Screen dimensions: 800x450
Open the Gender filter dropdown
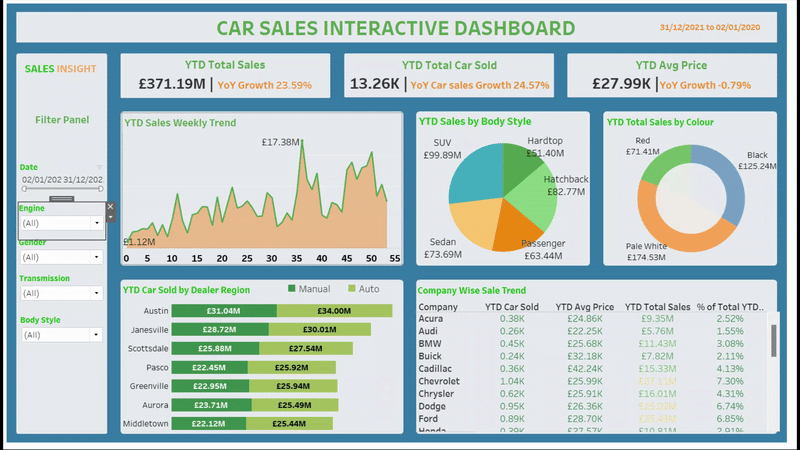click(97, 257)
